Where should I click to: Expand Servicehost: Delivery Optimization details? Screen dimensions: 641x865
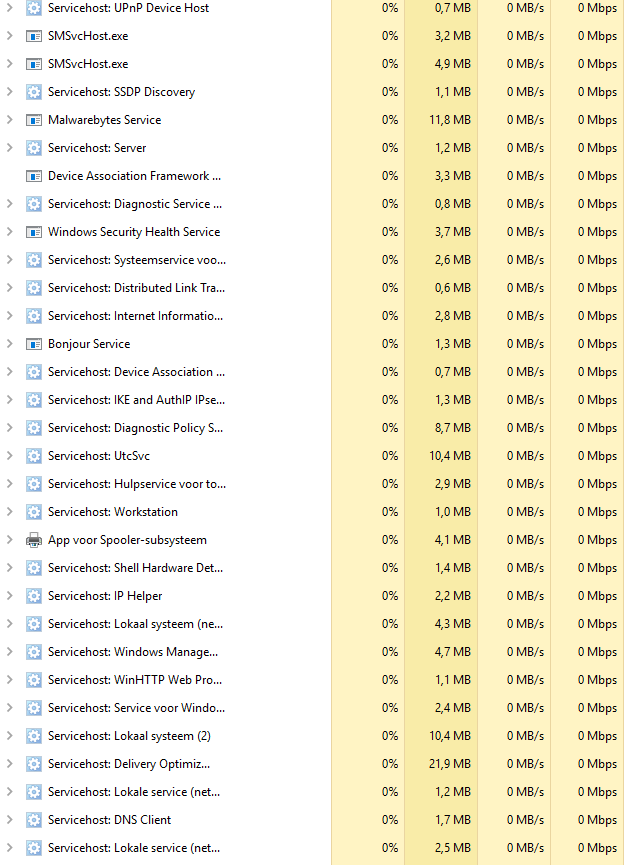tap(9, 764)
